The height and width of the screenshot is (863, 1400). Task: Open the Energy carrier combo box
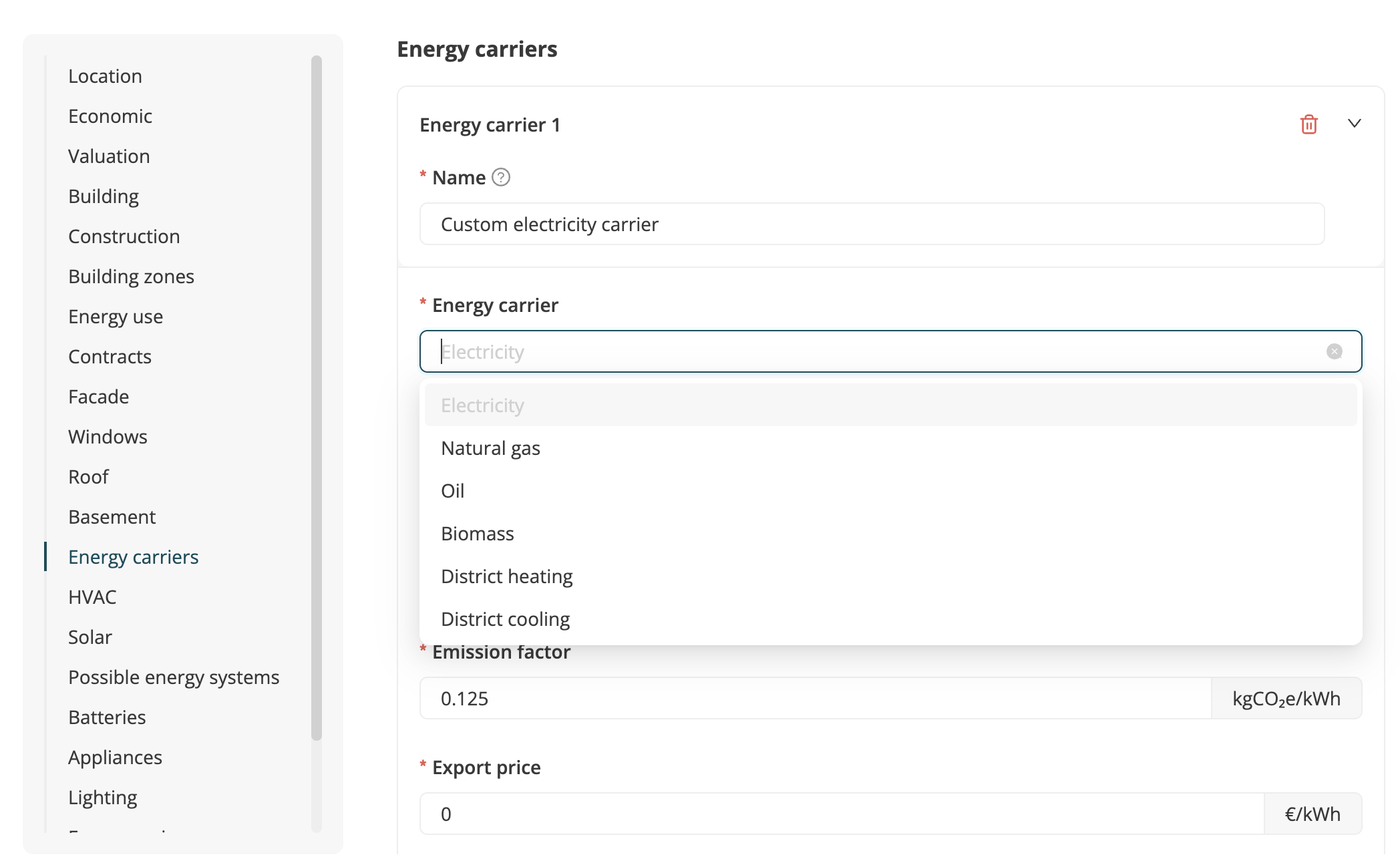pos(868,351)
